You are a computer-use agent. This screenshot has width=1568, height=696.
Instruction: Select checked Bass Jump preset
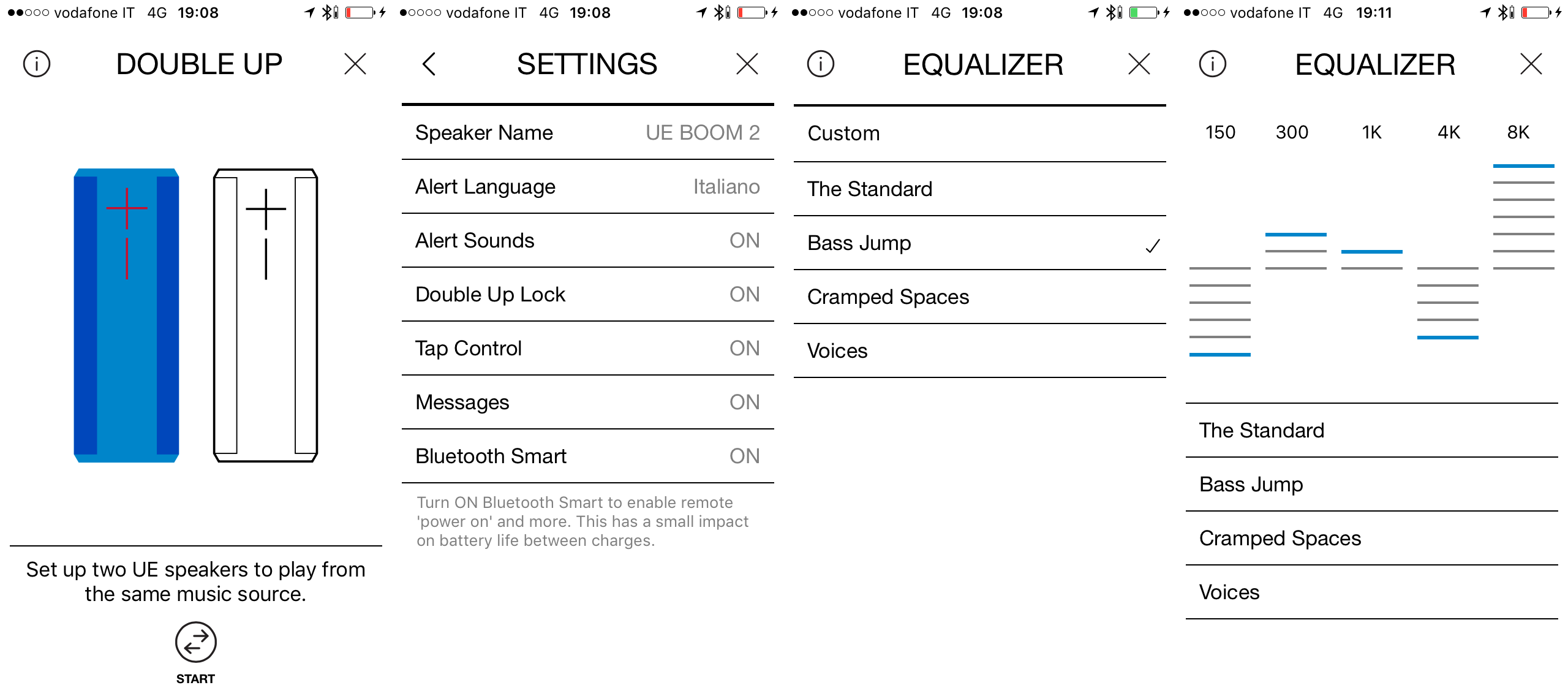pos(979,243)
